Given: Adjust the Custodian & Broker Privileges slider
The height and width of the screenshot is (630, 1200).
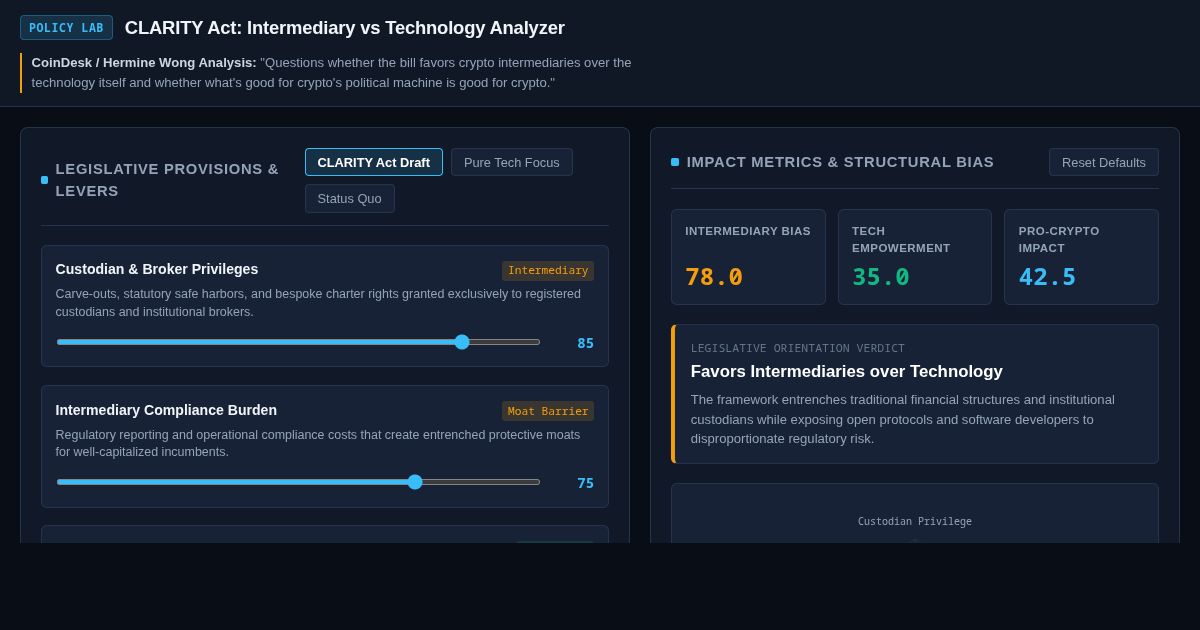Looking at the screenshot, I should (298, 342).
